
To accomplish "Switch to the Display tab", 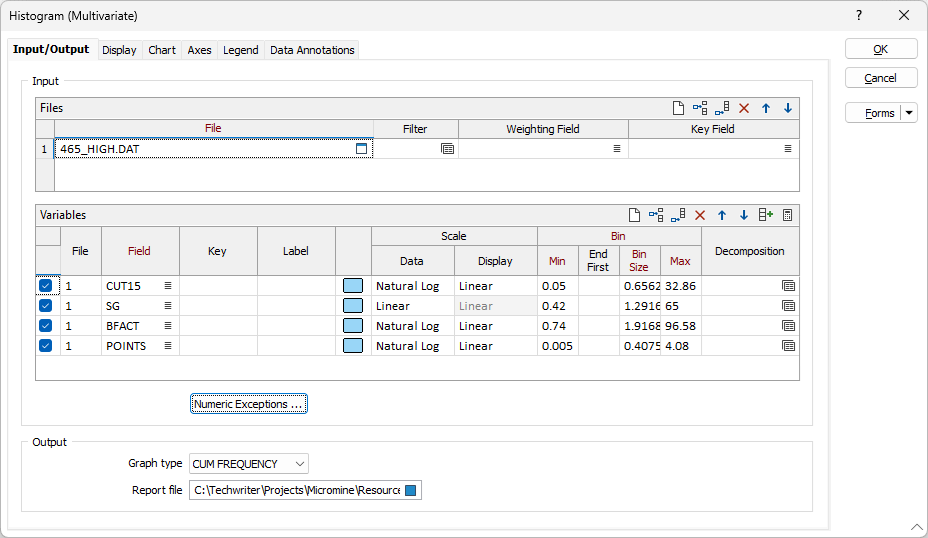I will click(x=119, y=50).
